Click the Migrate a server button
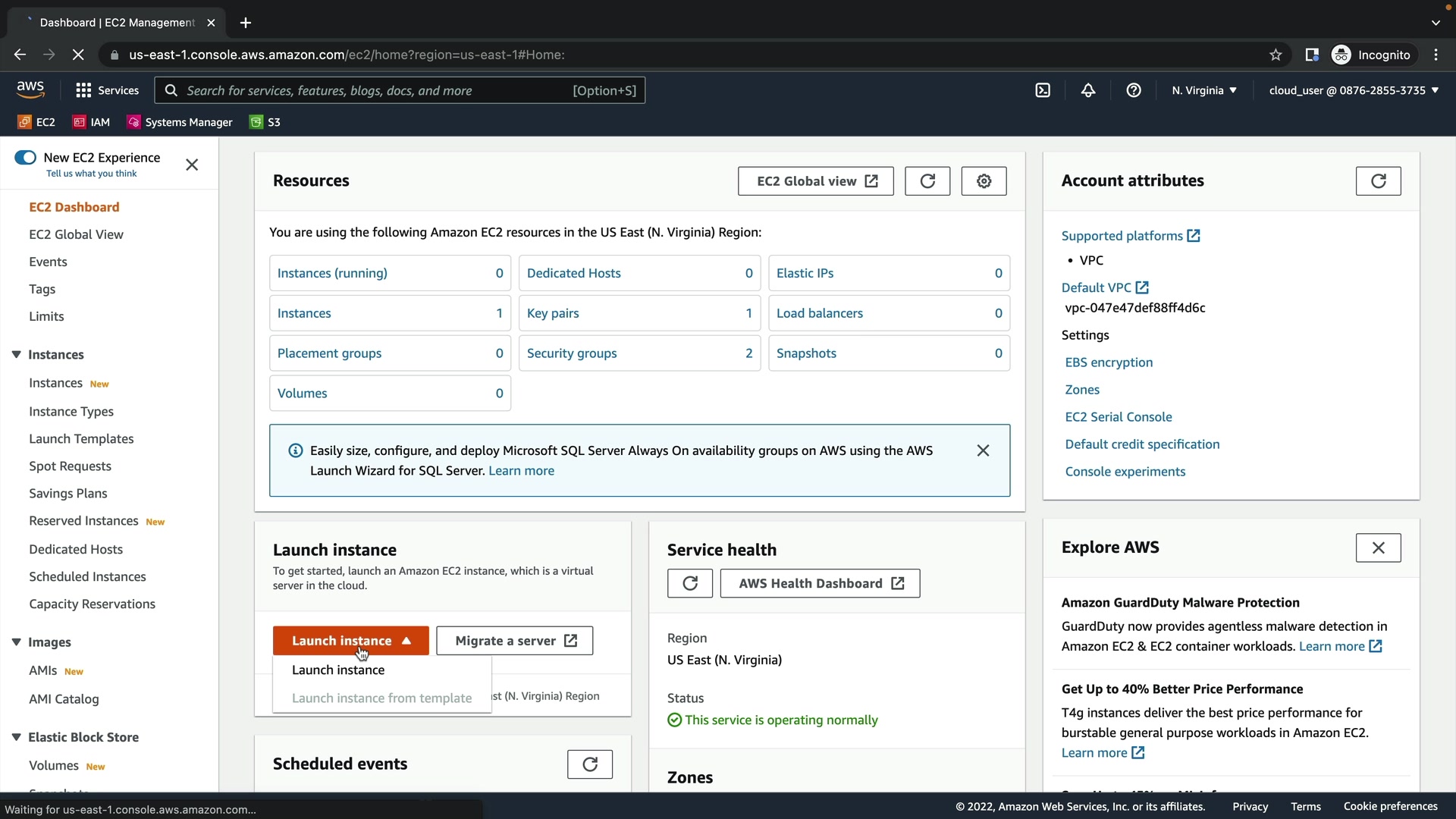 click(514, 641)
